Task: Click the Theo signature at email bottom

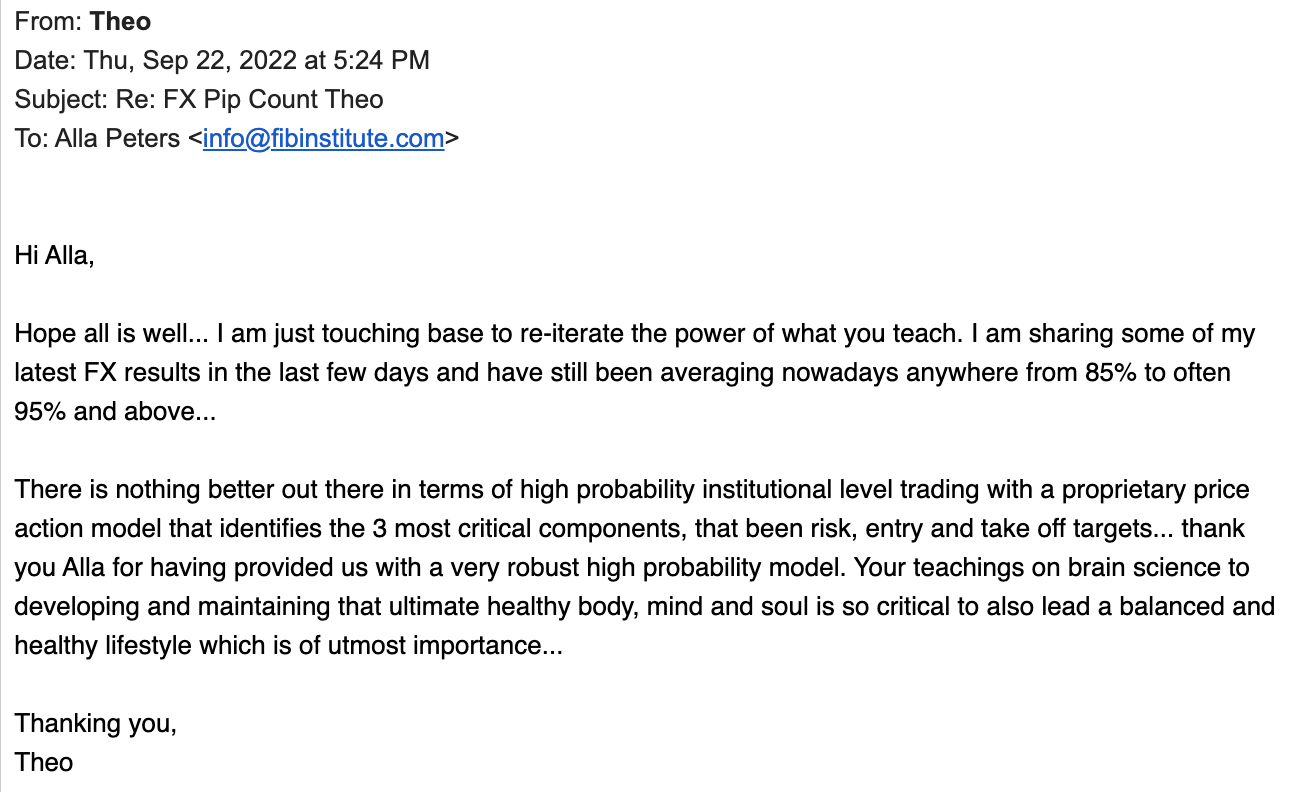Action: pos(44,762)
